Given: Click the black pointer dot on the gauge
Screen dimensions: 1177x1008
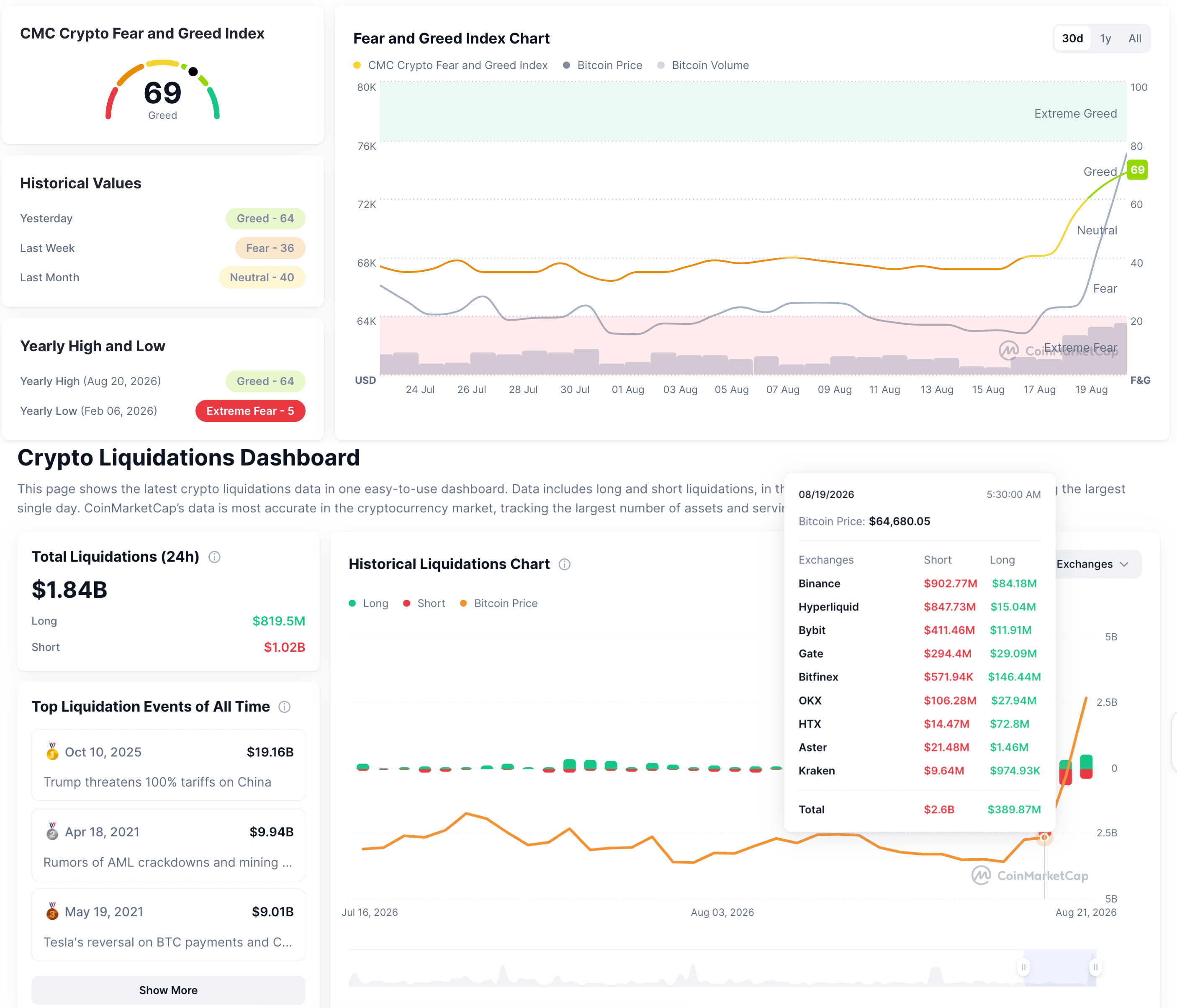Looking at the screenshot, I should 193,72.
